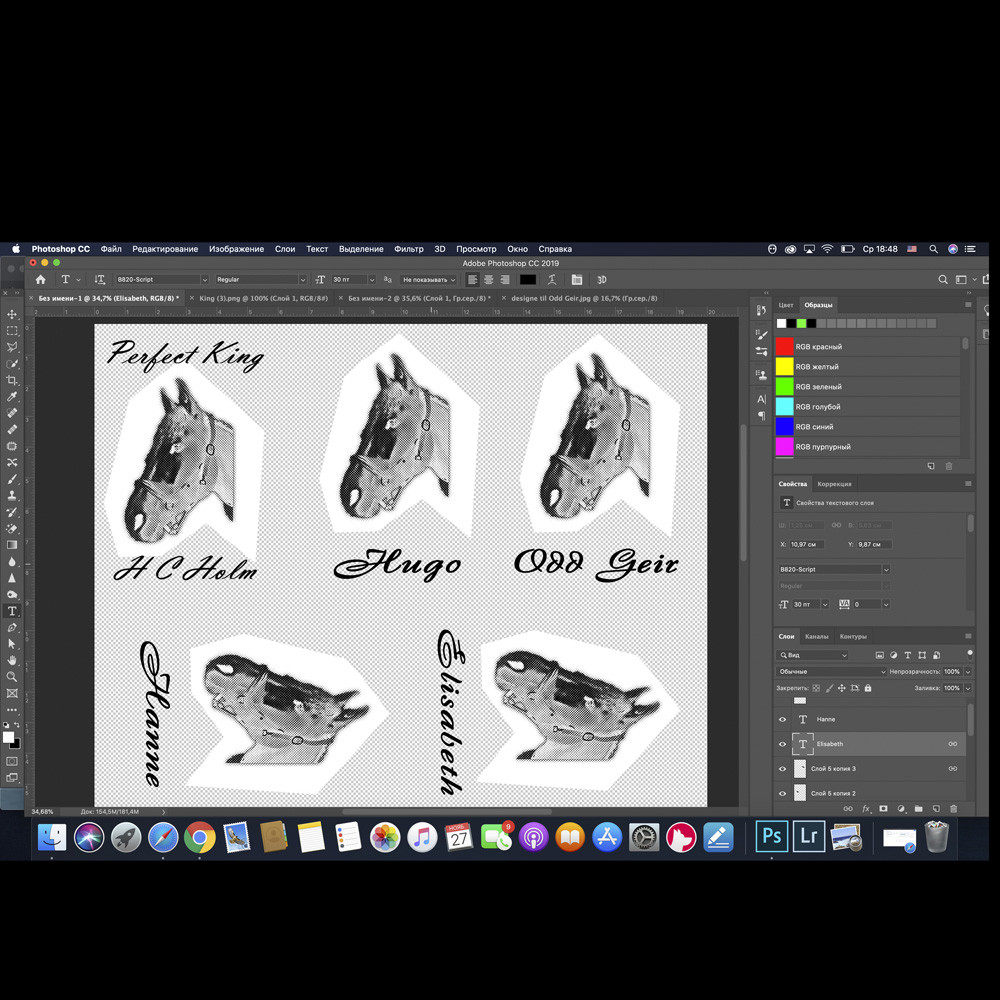Pick RGB красный swatch

coord(784,346)
